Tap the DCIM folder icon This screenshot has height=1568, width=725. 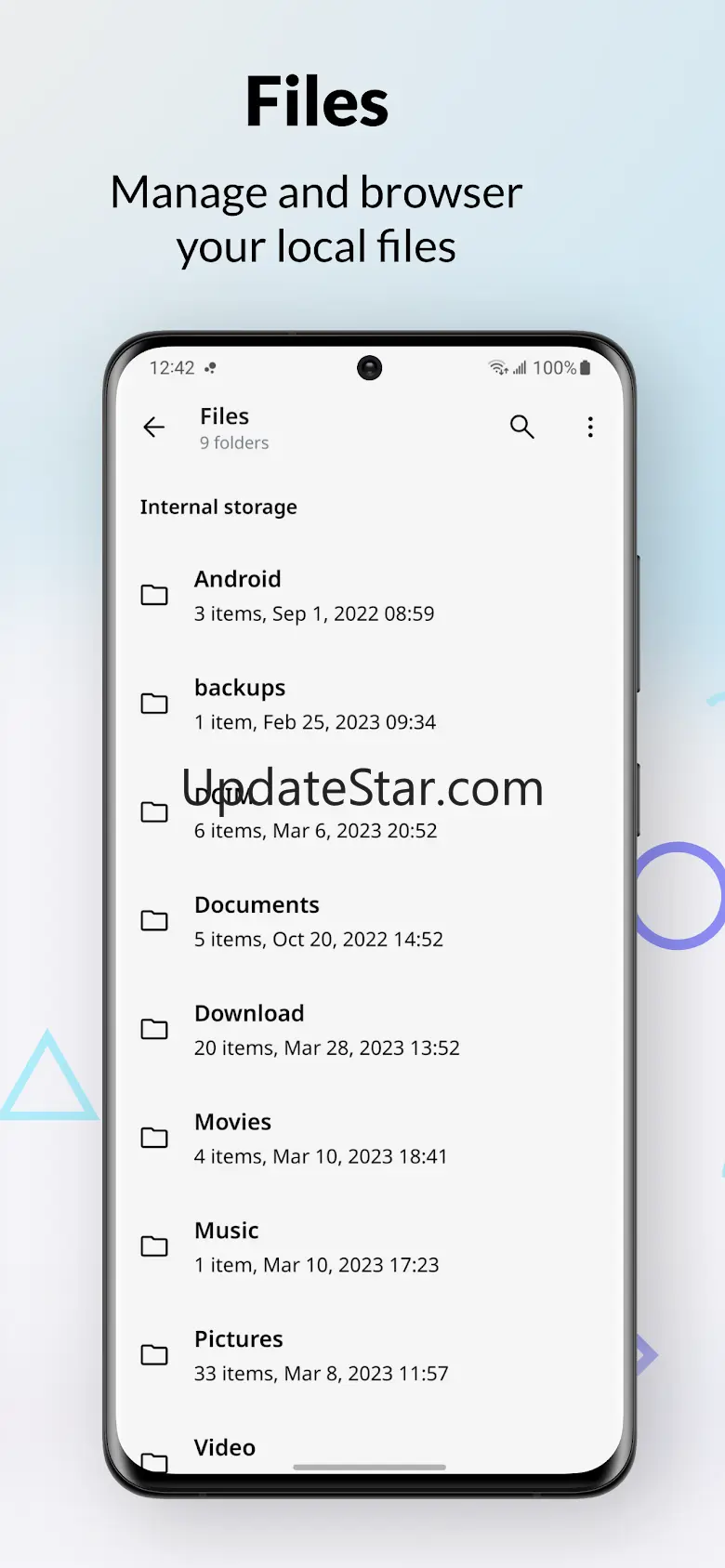pos(154,812)
